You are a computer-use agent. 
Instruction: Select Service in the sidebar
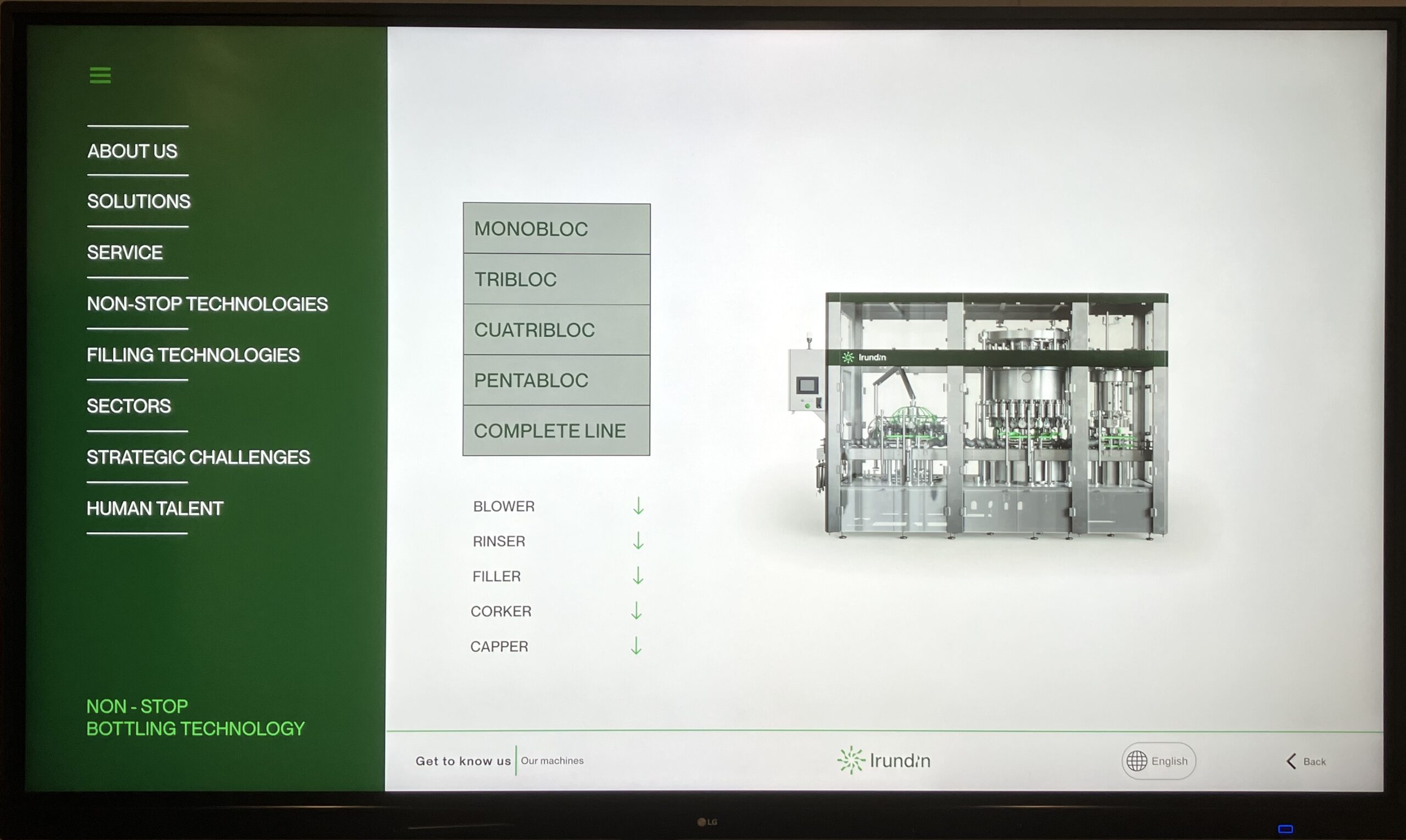pos(125,253)
